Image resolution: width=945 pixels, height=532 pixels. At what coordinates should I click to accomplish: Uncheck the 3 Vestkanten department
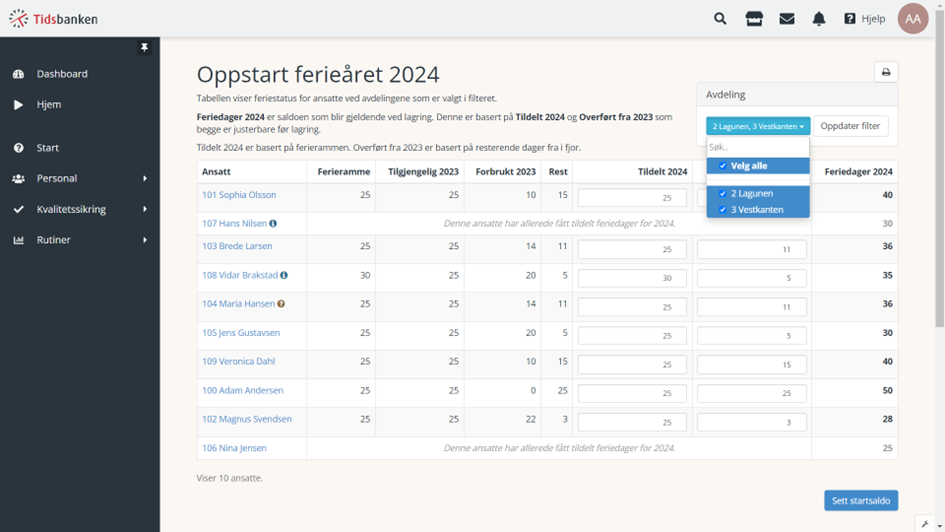click(x=723, y=210)
